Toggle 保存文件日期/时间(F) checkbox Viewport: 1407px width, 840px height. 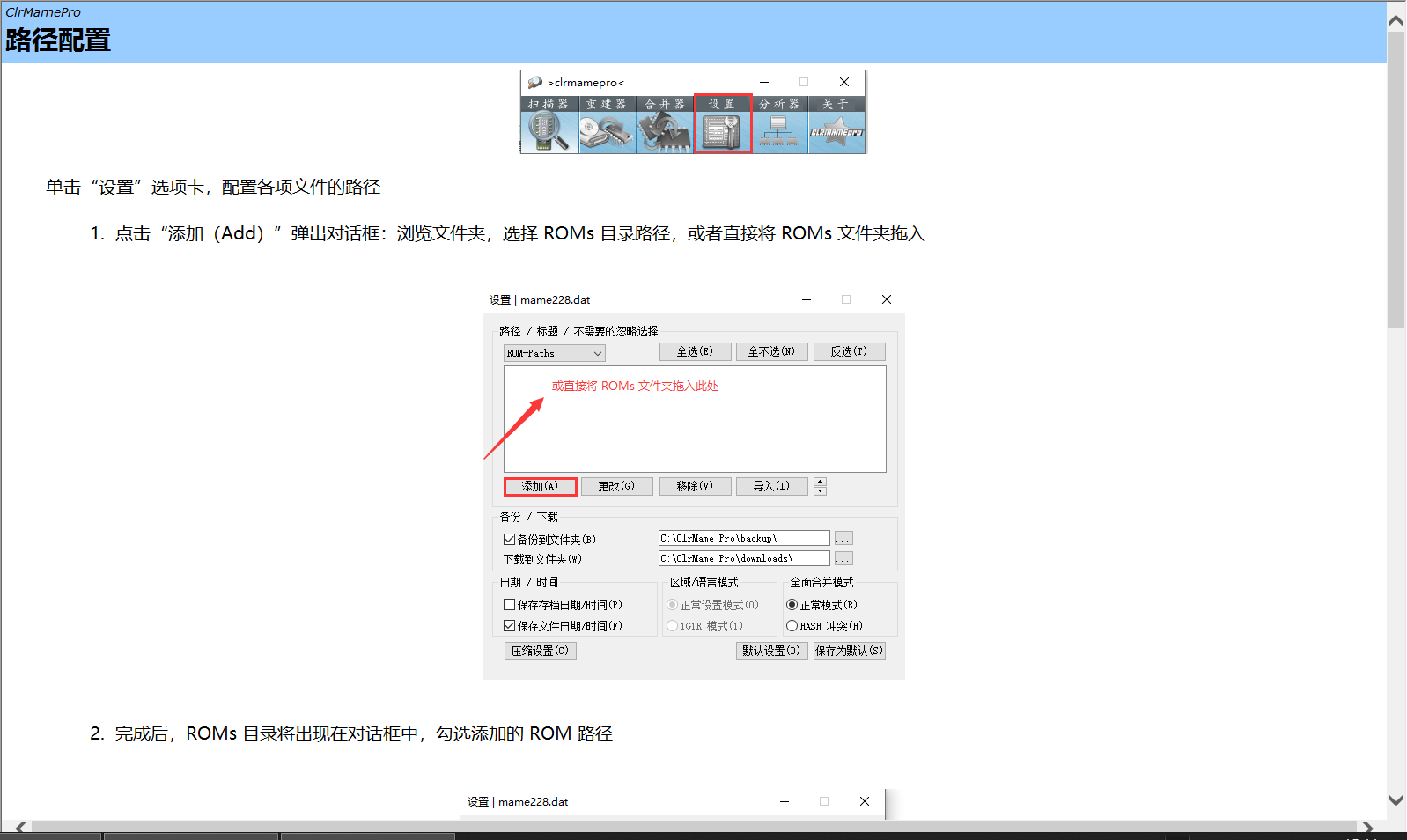(x=509, y=626)
